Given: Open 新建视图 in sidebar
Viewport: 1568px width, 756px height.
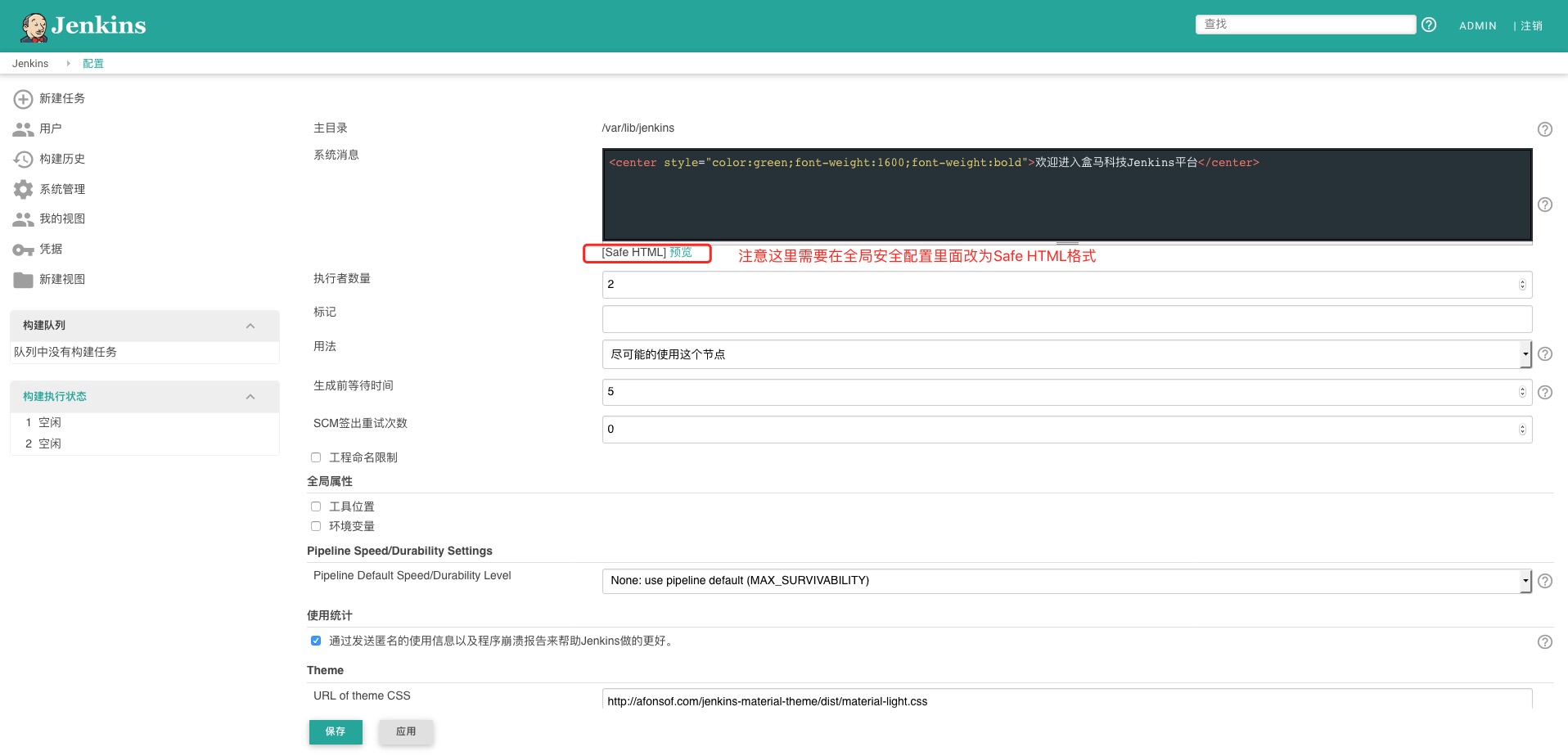Looking at the screenshot, I should 62,279.
